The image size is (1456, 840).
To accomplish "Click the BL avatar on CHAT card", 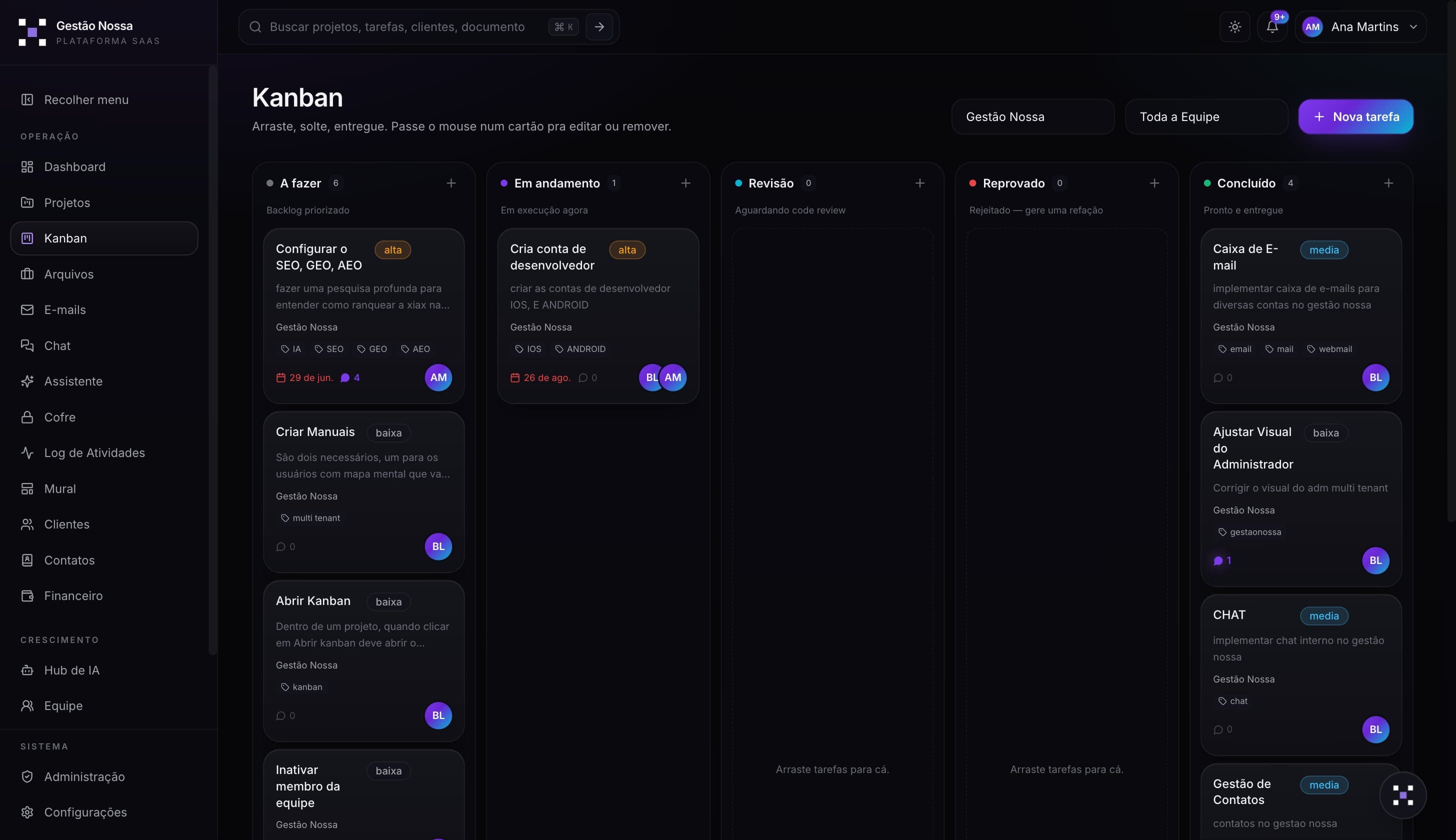I will [1375, 729].
